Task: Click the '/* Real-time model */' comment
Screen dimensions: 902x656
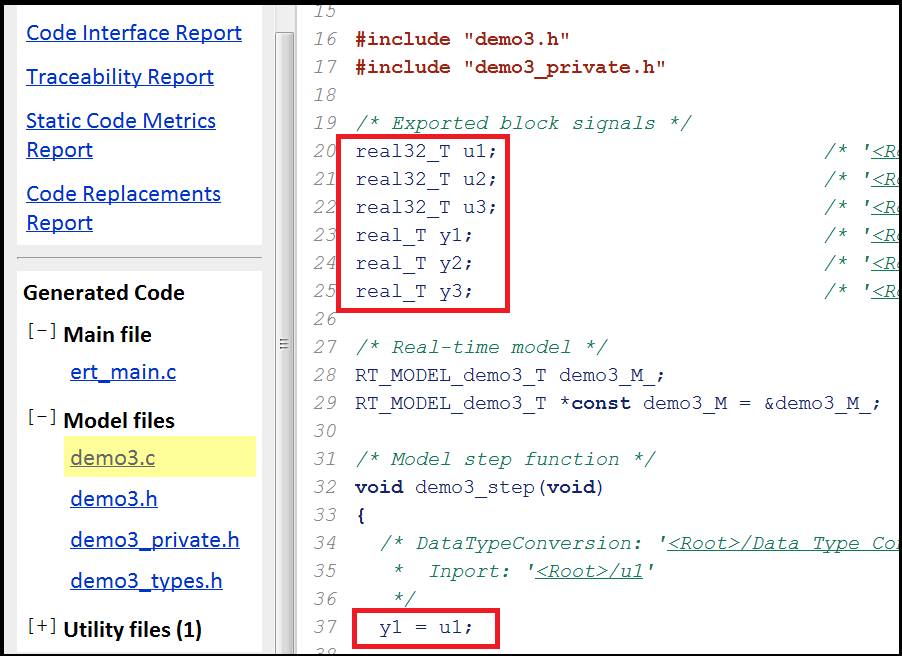Action: click(x=481, y=347)
